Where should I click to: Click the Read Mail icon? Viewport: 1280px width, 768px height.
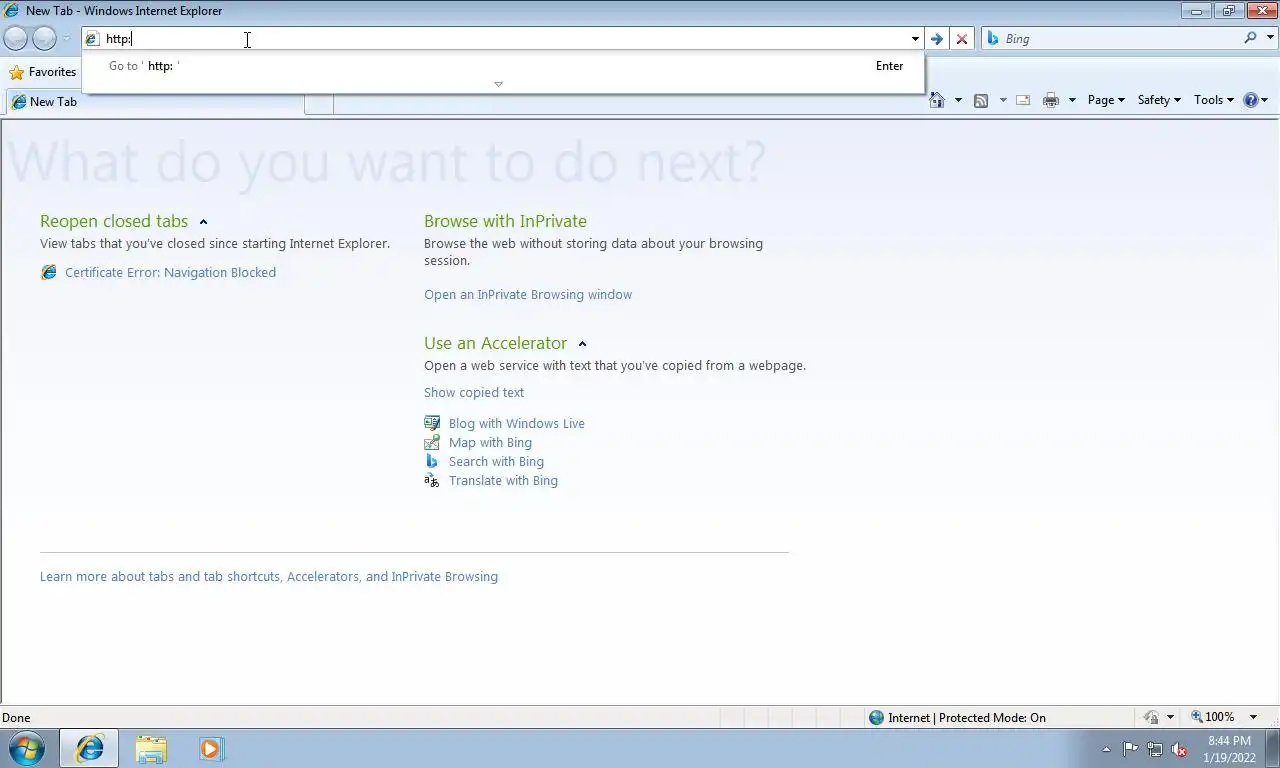pyautogui.click(x=1023, y=100)
